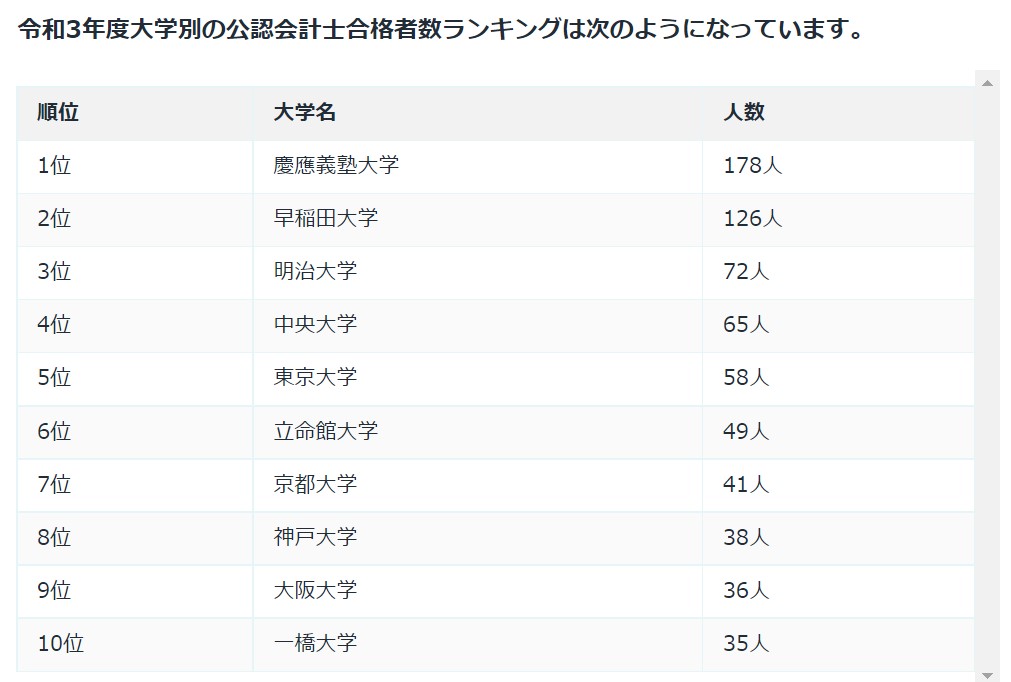Select the 順位 column header
Image resolution: width=1011 pixels, height=682 pixels.
coord(135,113)
